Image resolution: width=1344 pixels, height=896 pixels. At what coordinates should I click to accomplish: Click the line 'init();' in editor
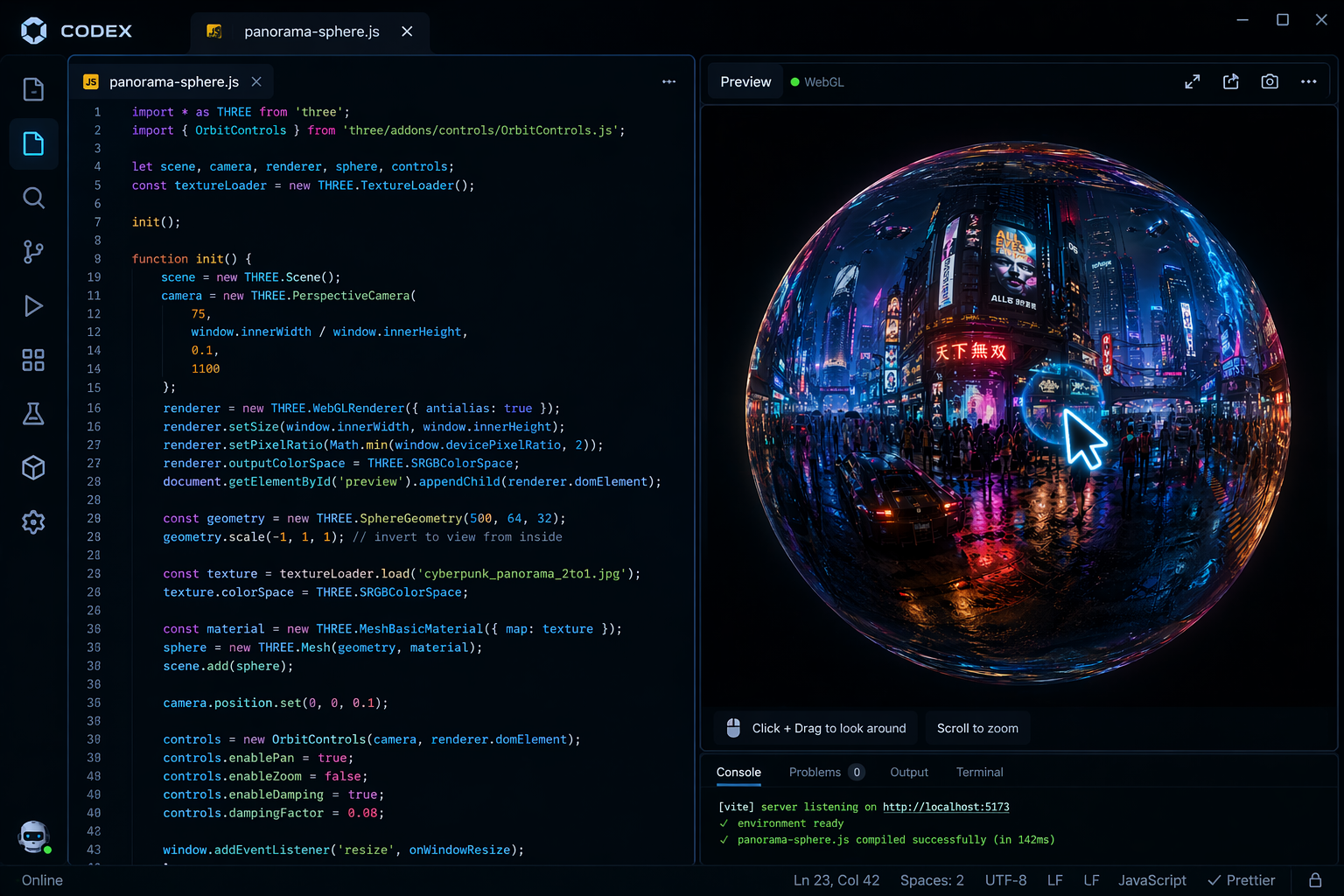[x=156, y=222]
